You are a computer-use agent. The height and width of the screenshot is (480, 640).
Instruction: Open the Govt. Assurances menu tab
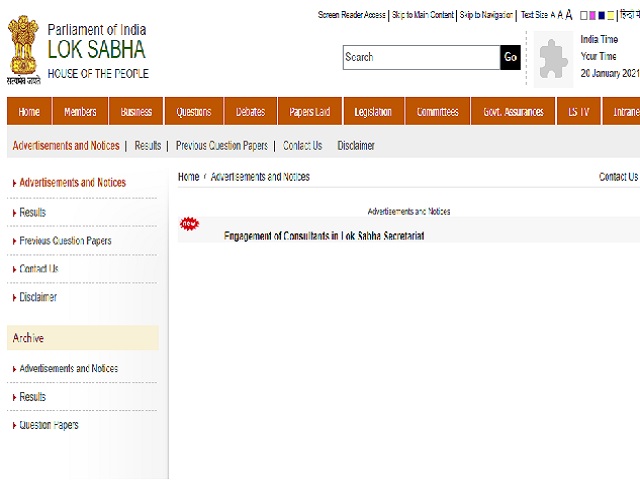[x=513, y=111]
